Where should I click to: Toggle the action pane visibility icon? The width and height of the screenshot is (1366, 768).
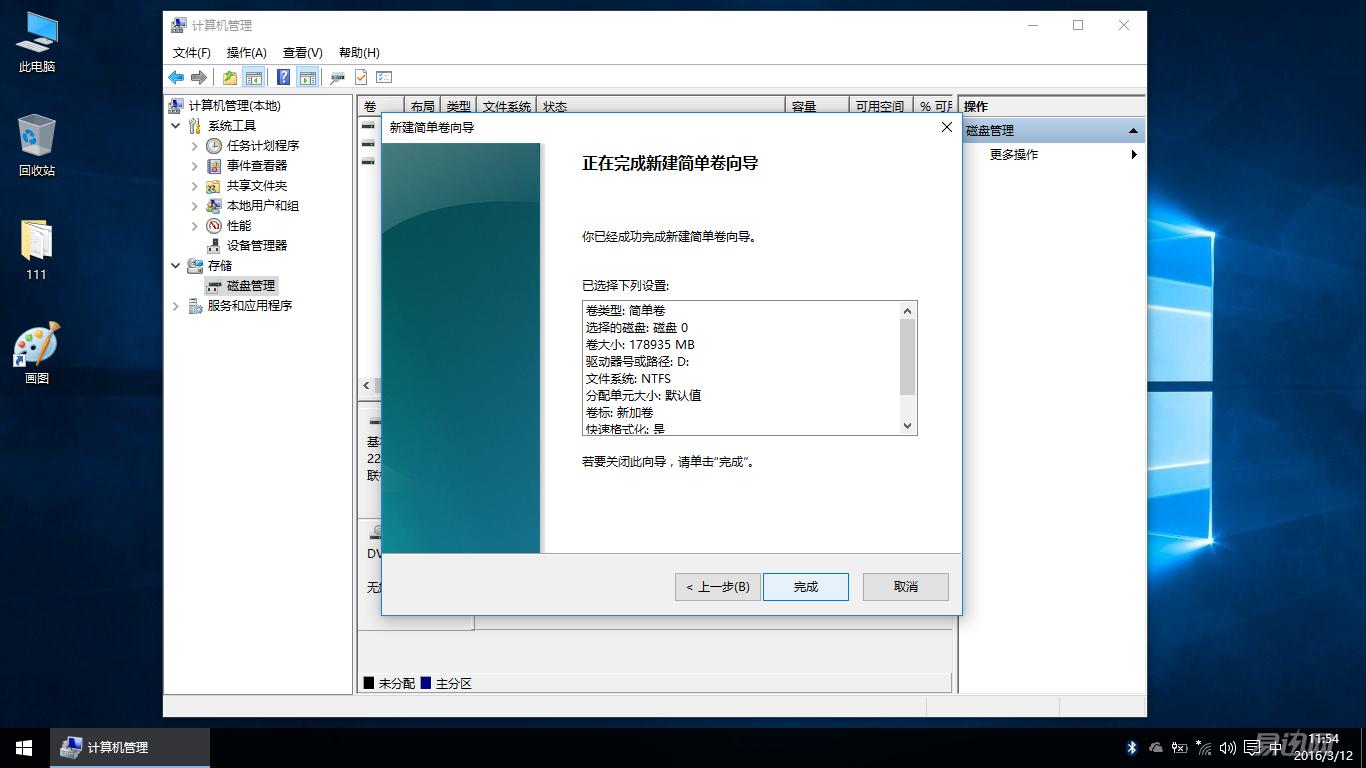tap(308, 77)
